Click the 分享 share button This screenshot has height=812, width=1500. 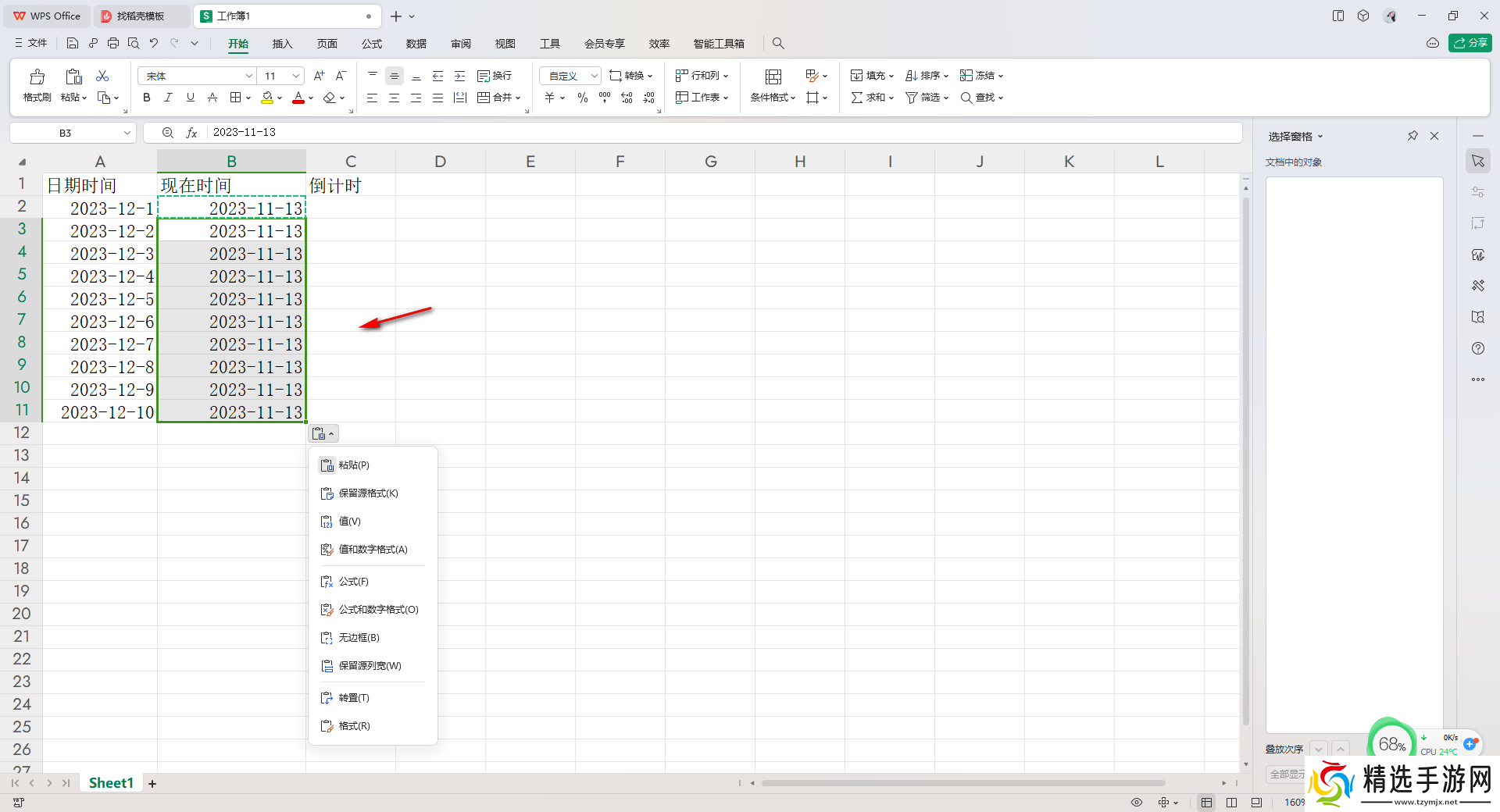1470,43
